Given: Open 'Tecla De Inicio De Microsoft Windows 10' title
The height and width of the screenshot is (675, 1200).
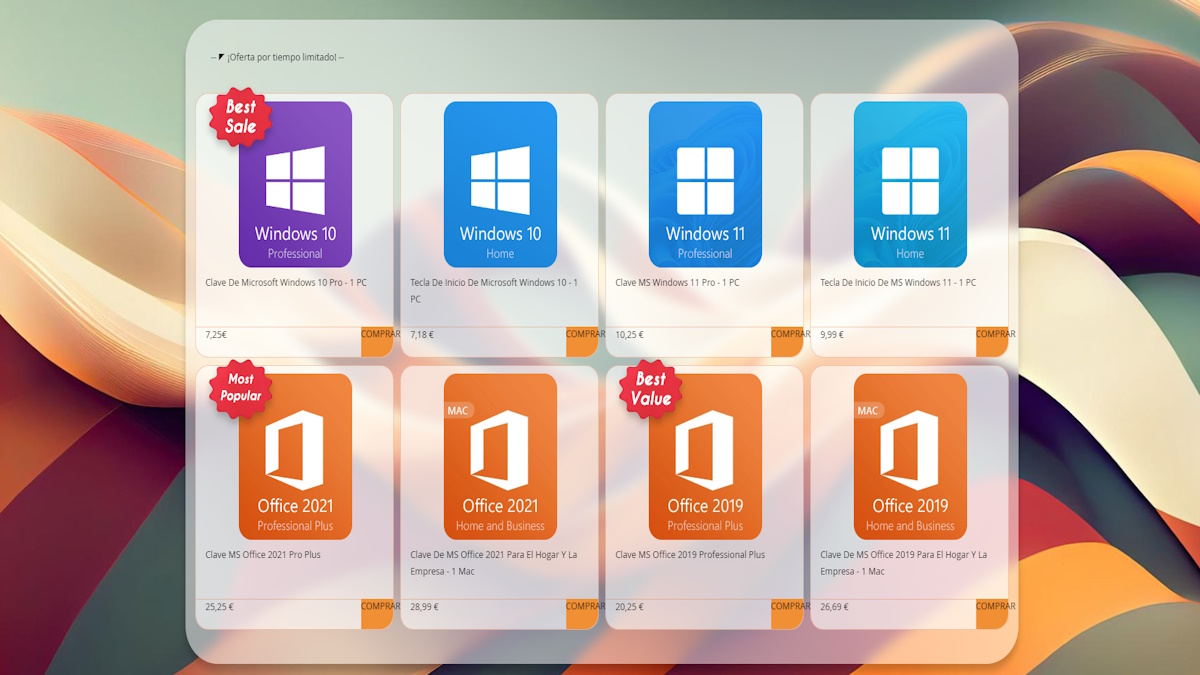Looking at the screenshot, I should [x=494, y=291].
